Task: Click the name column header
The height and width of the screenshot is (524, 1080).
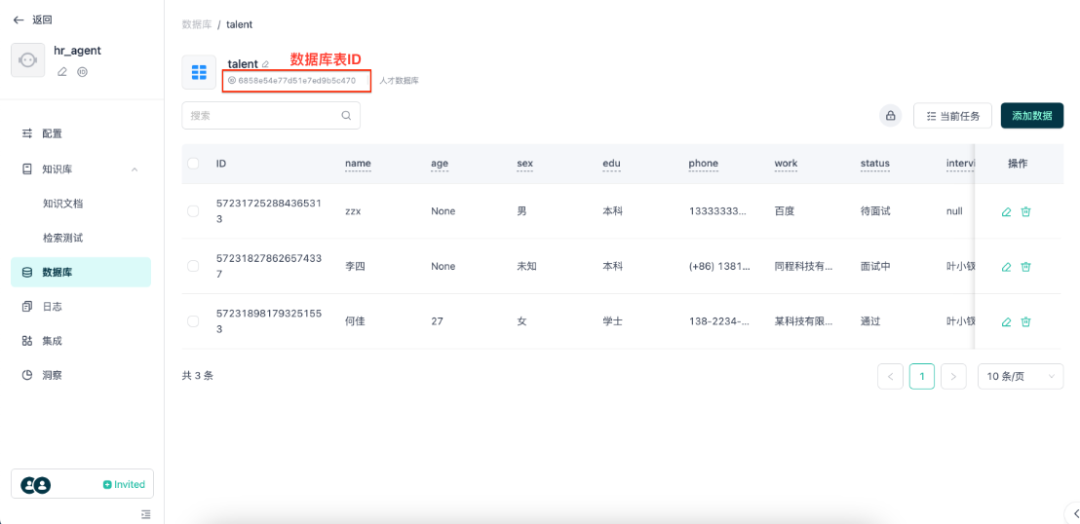Action: [358, 164]
